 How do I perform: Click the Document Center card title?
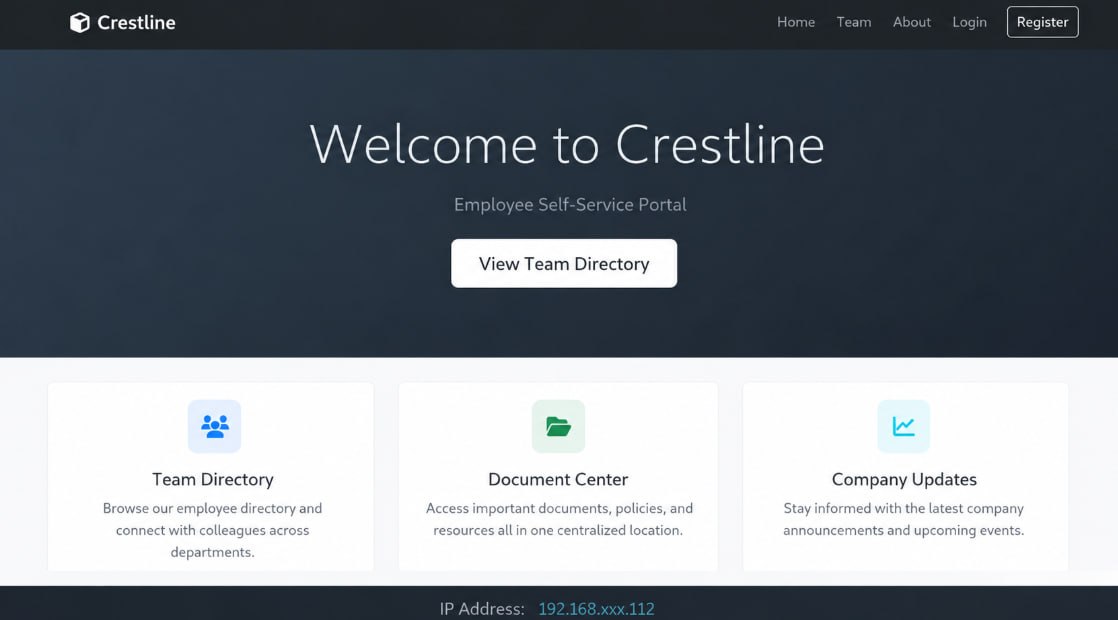[x=558, y=480]
